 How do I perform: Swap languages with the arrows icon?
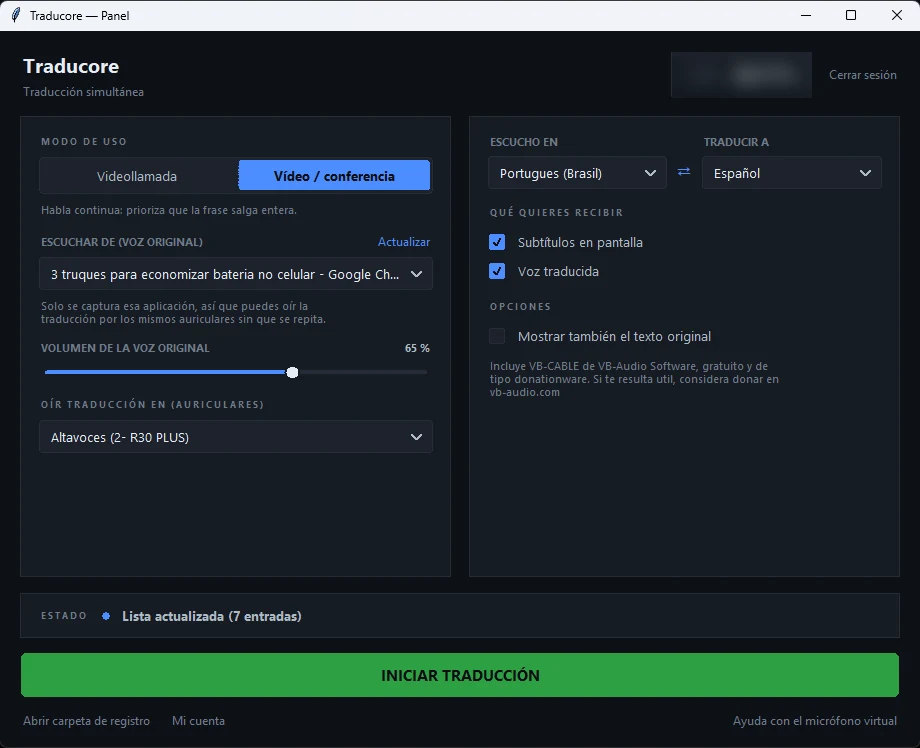pyautogui.click(x=684, y=172)
